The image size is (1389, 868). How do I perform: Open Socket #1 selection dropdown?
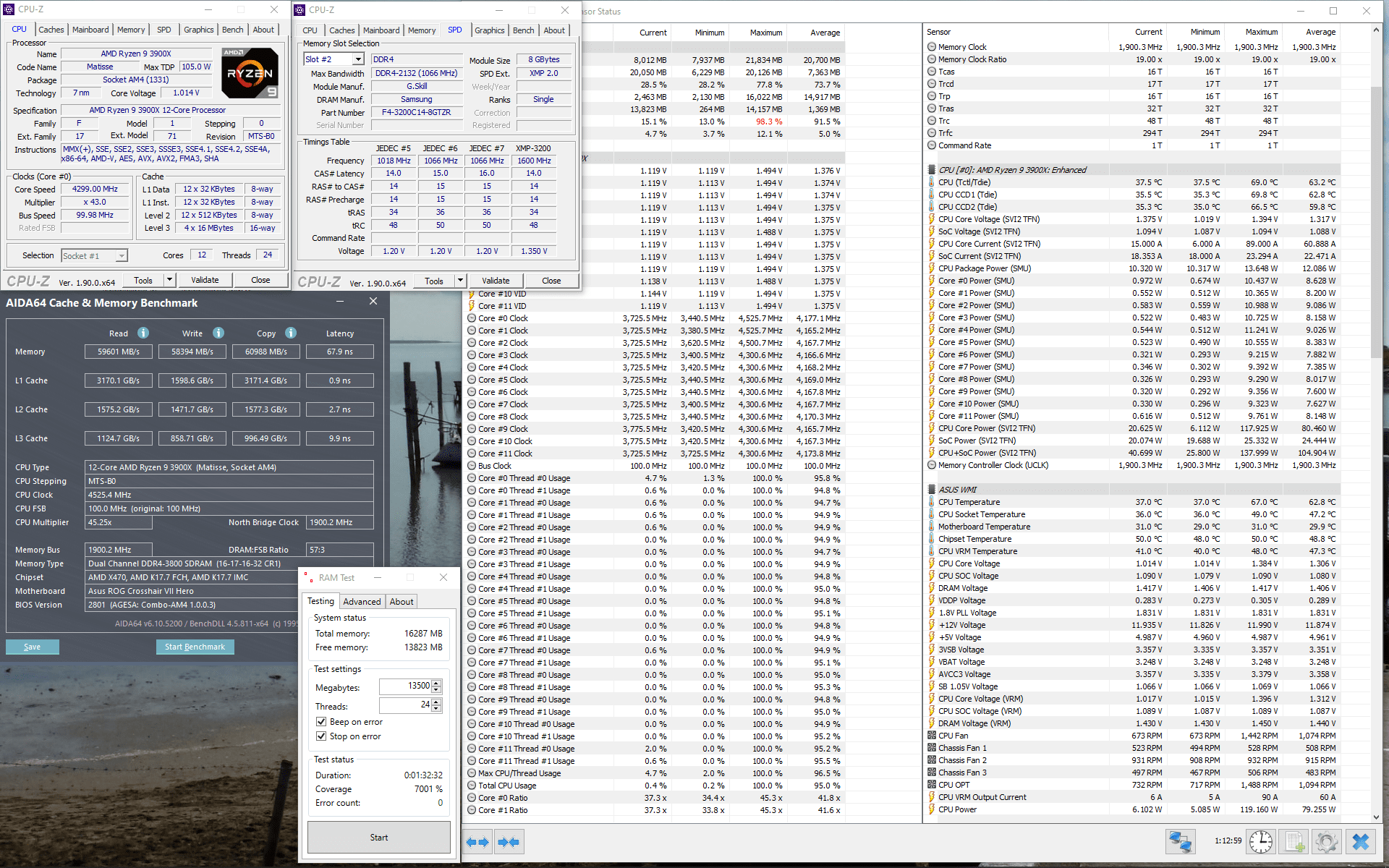122,255
